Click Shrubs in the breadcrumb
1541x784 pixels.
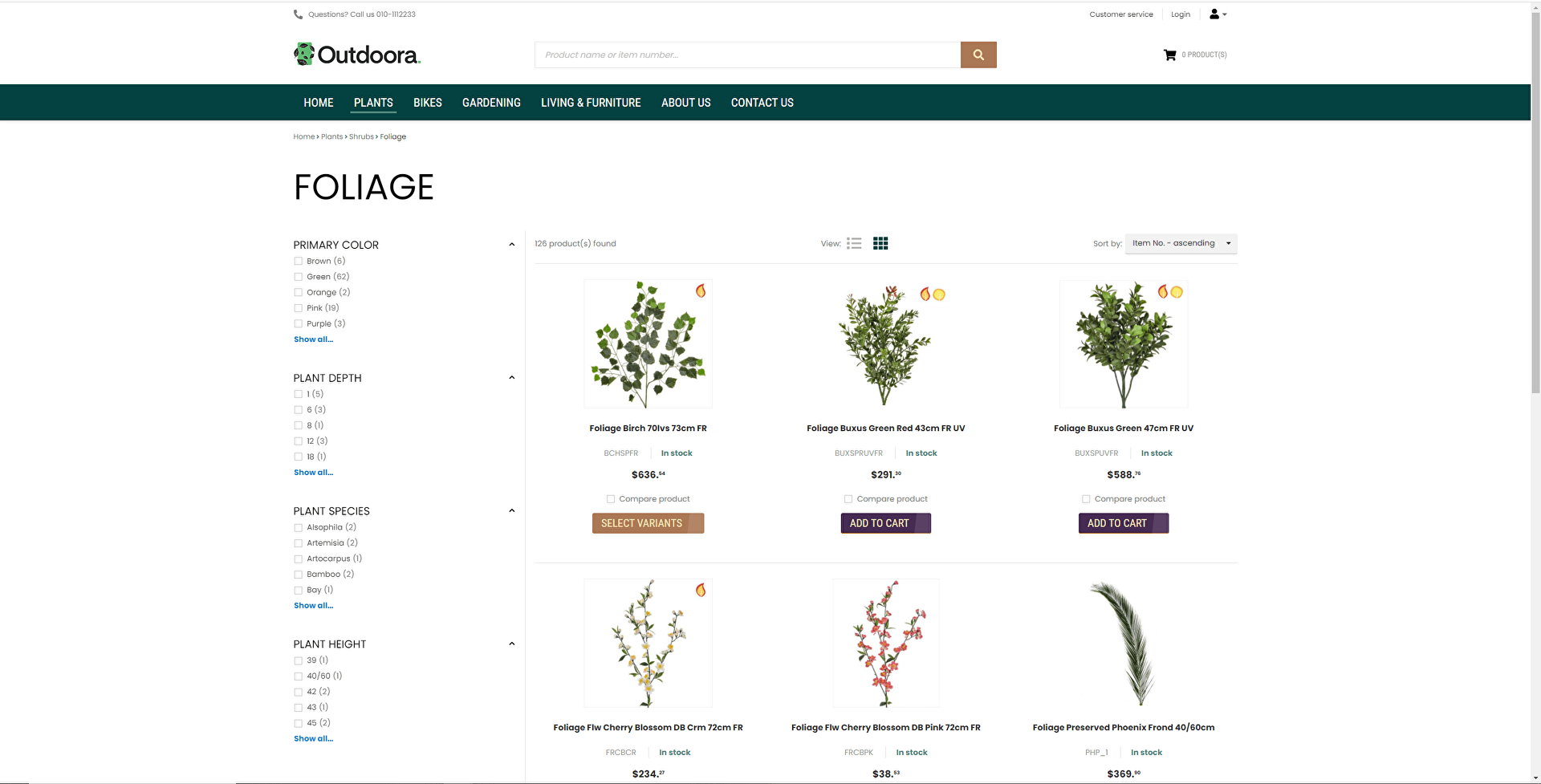pyautogui.click(x=361, y=136)
